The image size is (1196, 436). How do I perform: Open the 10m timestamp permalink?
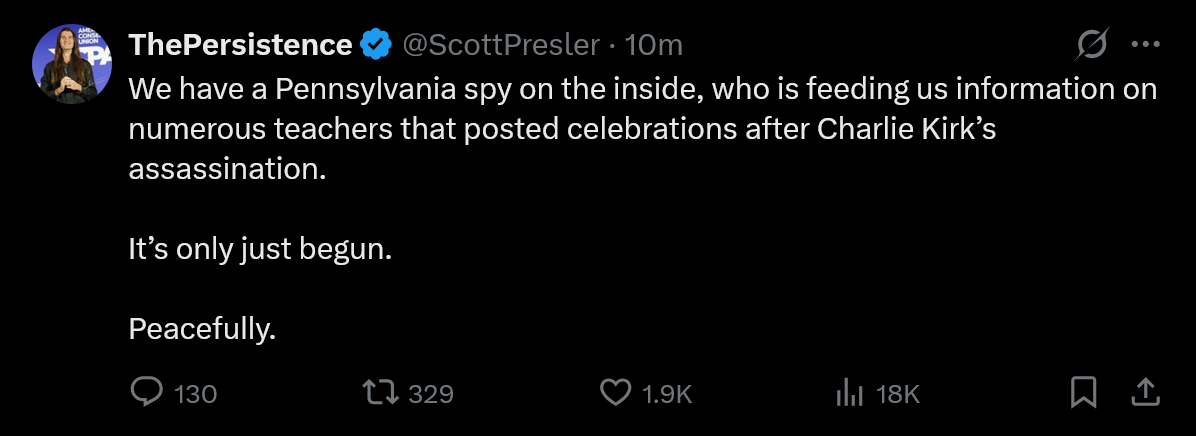653,45
